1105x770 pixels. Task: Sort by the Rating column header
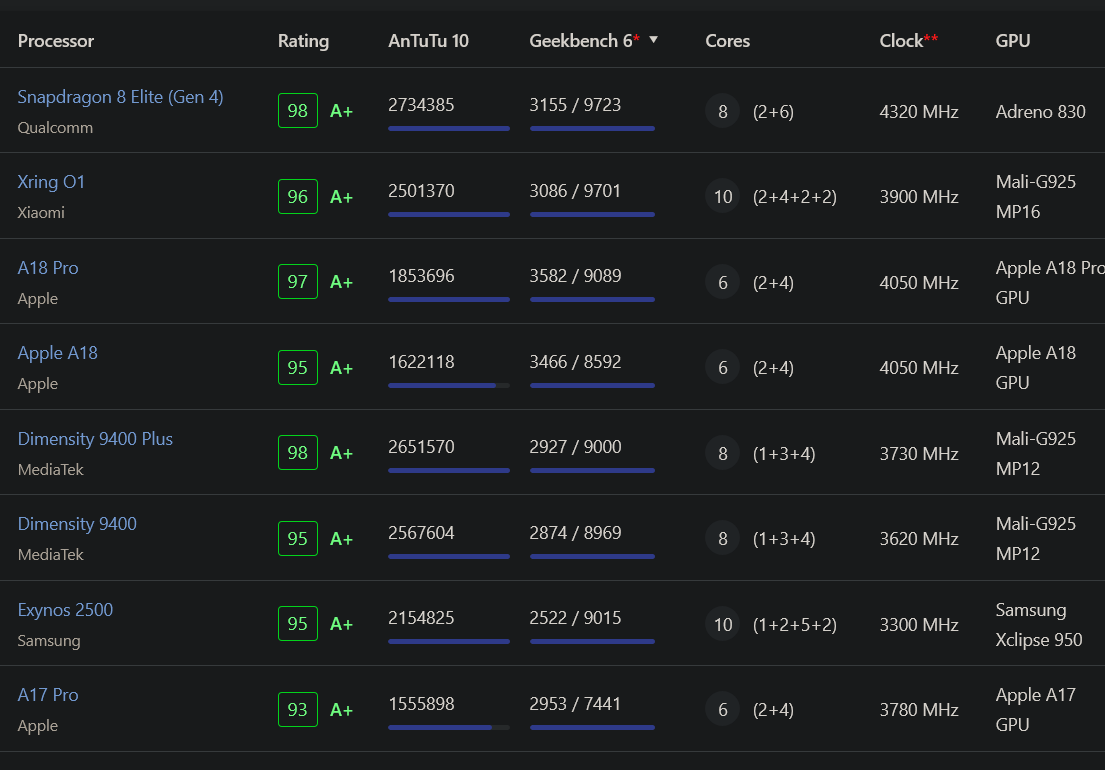click(303, 41)
